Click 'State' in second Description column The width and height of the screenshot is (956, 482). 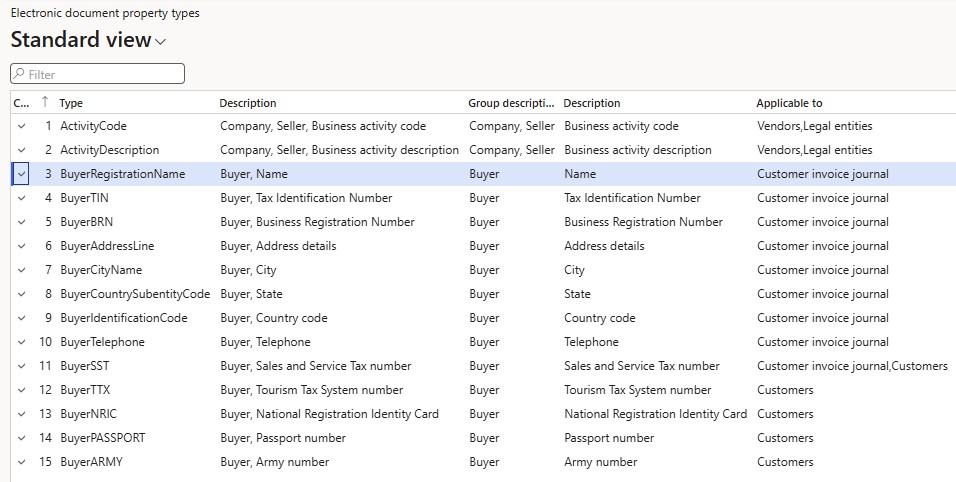(577, 294)
